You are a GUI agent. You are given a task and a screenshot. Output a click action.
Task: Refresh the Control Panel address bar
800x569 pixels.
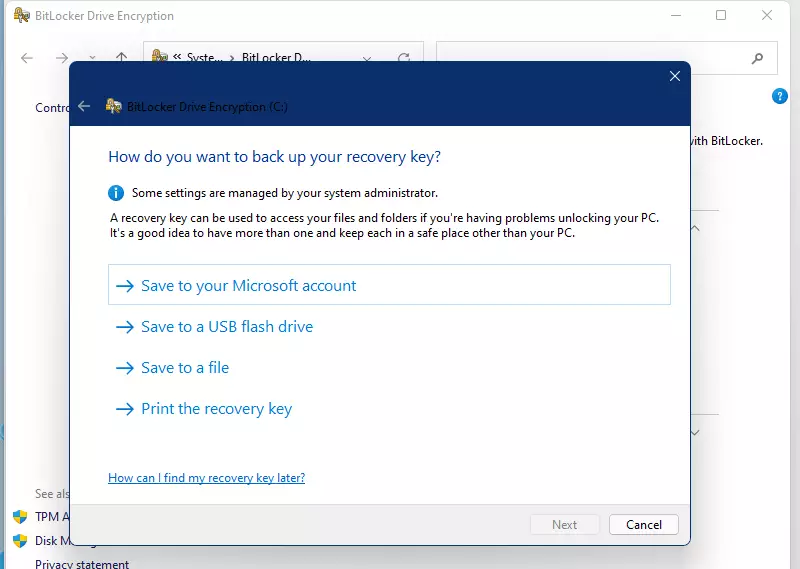tap(404, 58)
